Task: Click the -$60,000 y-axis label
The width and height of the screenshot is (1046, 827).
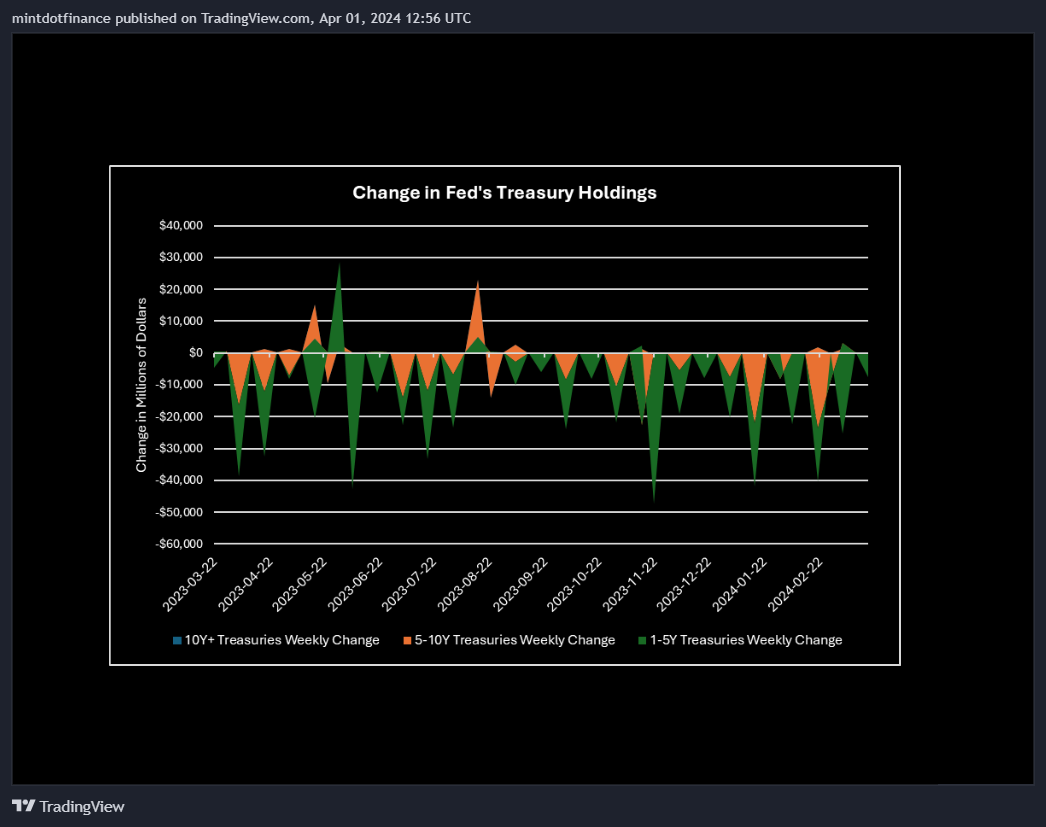Action: (x=179, y=544)
